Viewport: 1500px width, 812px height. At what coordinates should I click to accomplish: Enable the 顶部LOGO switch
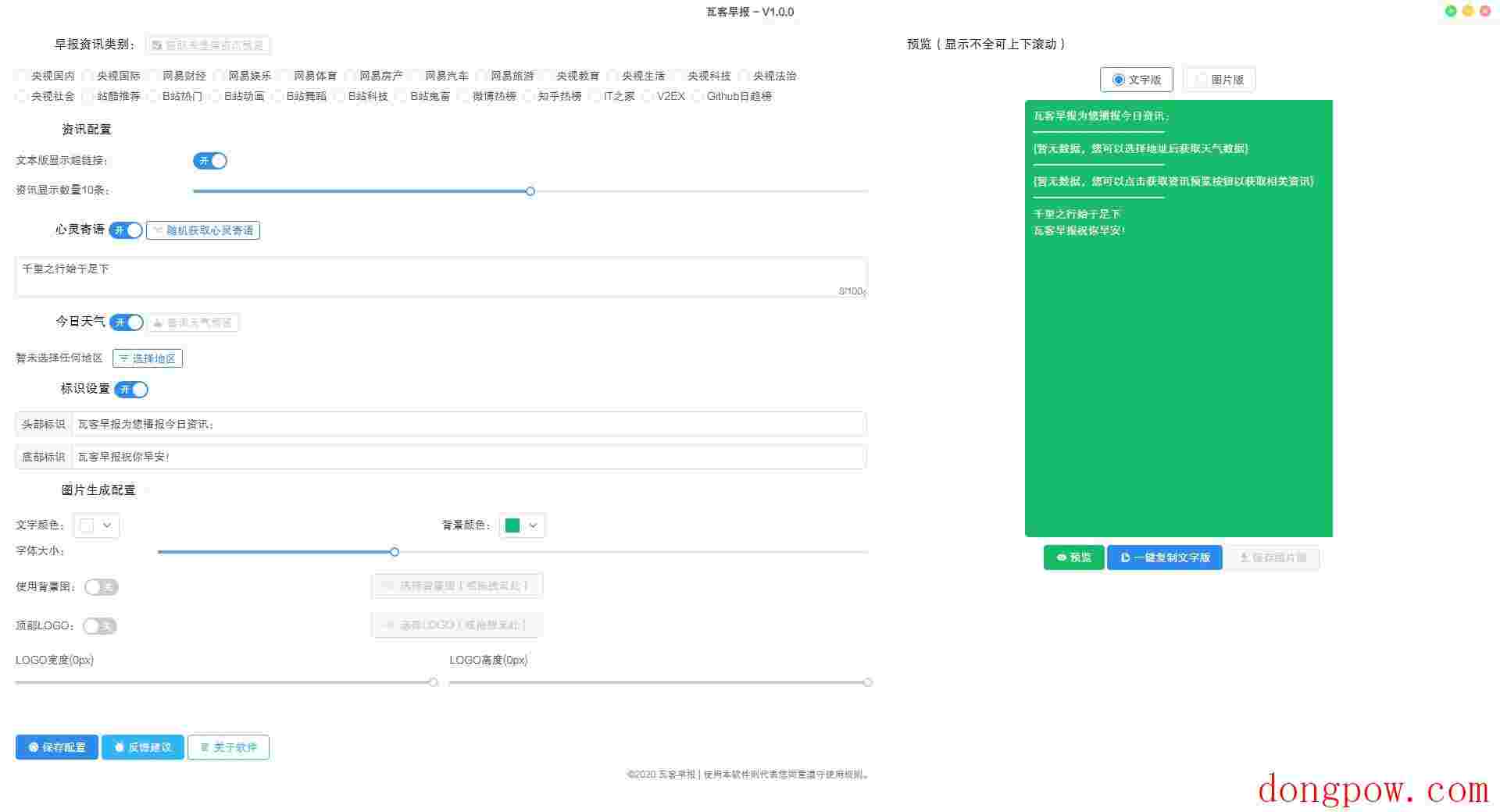tap(100, 626)
